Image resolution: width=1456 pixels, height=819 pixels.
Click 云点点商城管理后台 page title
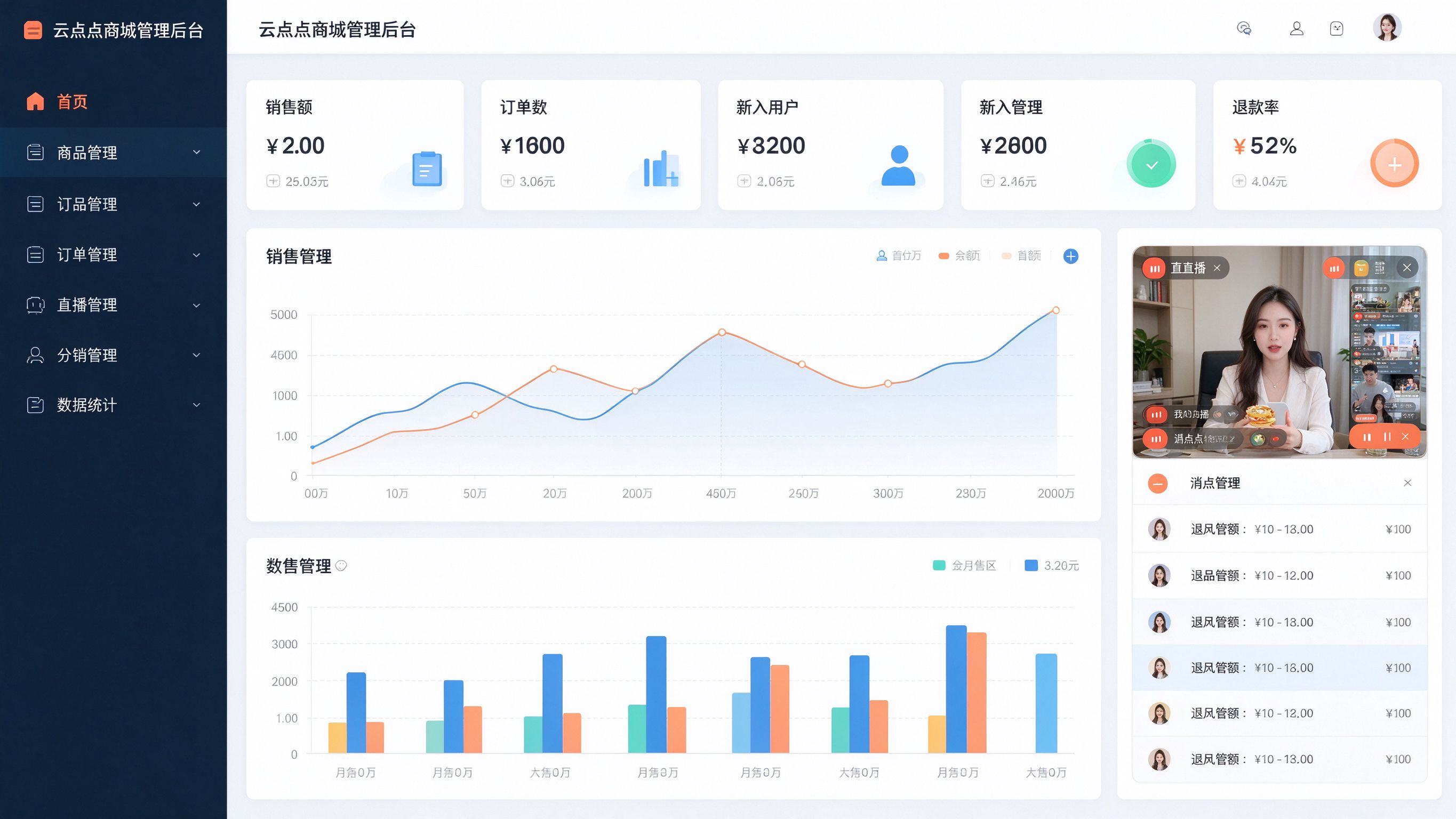[337, 29]
